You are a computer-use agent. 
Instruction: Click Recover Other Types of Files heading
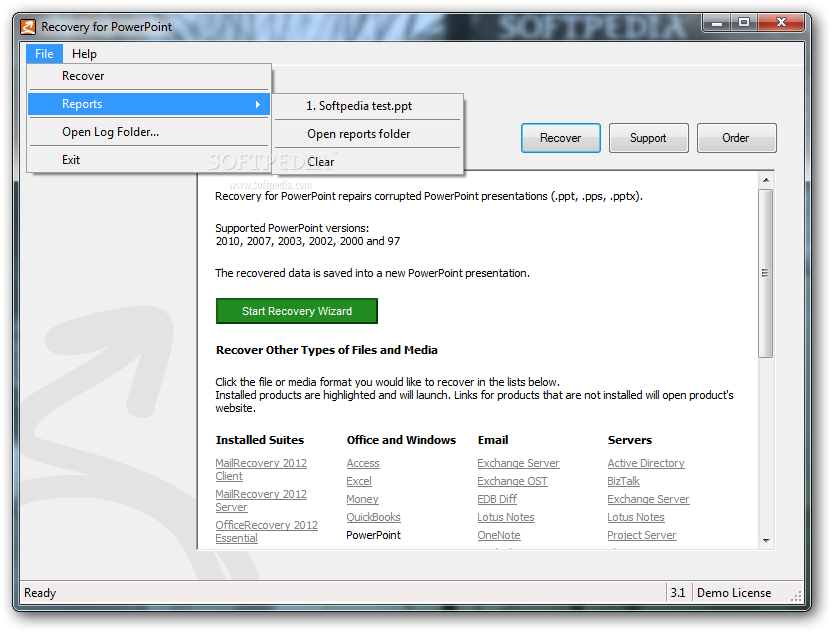[326, 350]
